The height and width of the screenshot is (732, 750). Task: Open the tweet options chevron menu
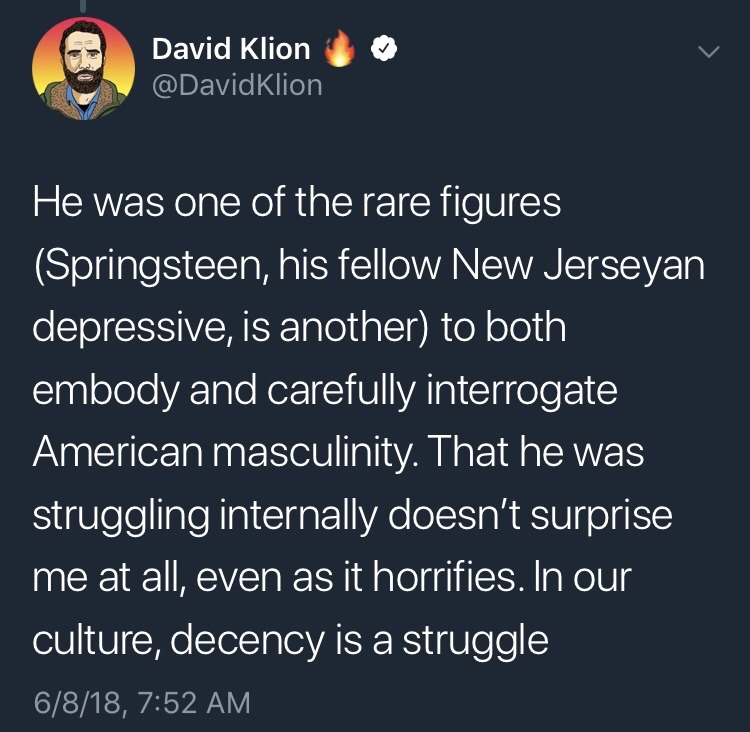click(708, 50)
